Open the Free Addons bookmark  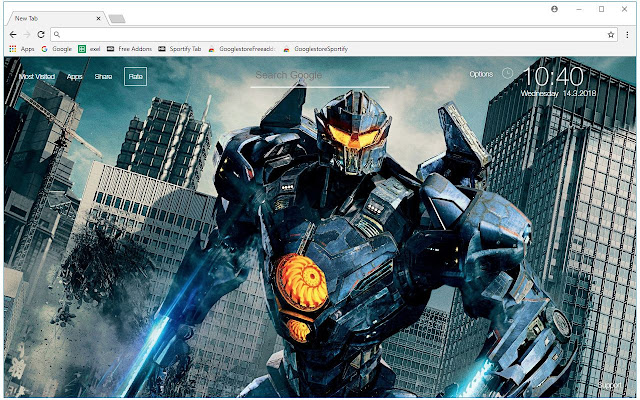129,49
